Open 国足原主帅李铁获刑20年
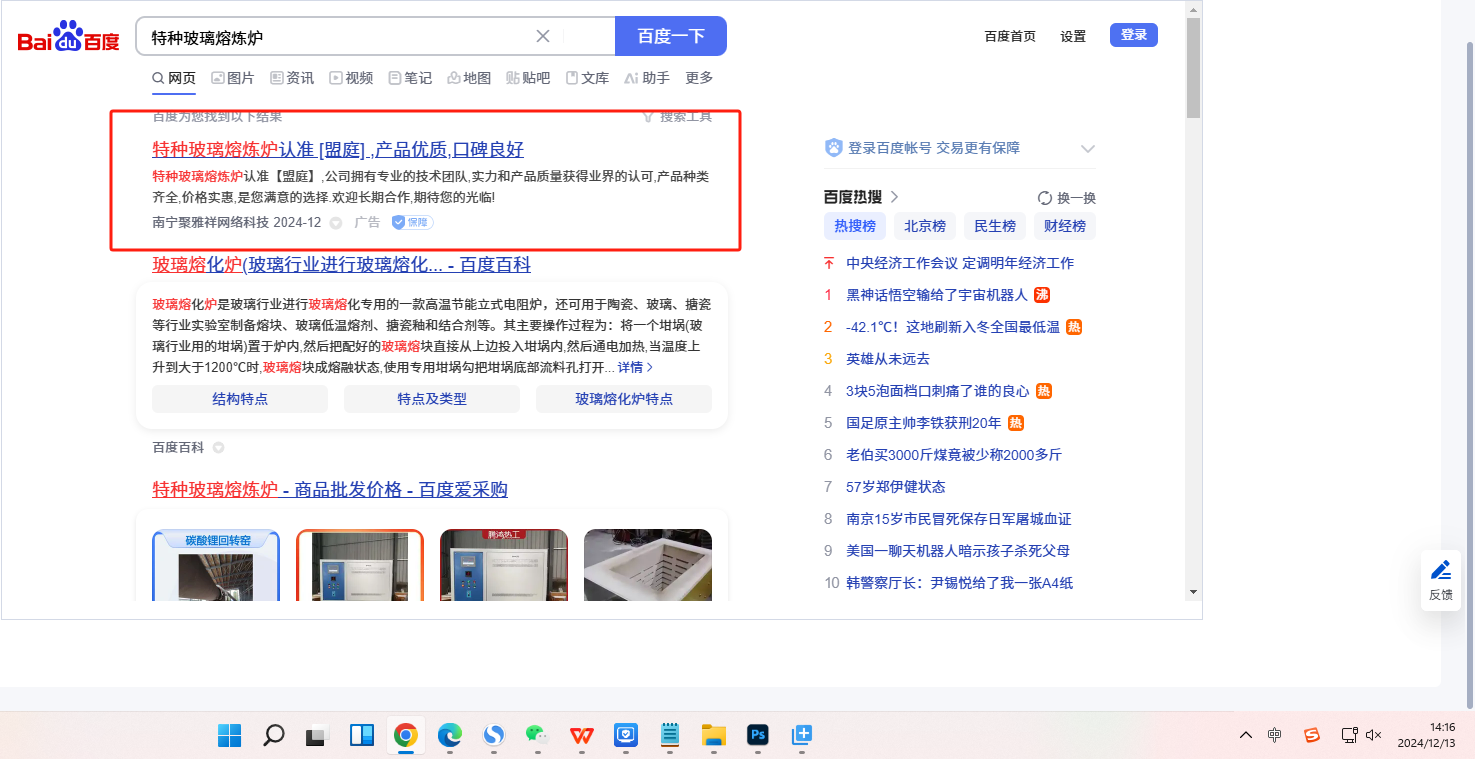This screenshot has height=759, width=1475. pyautogui.click(x=924, y=423)
